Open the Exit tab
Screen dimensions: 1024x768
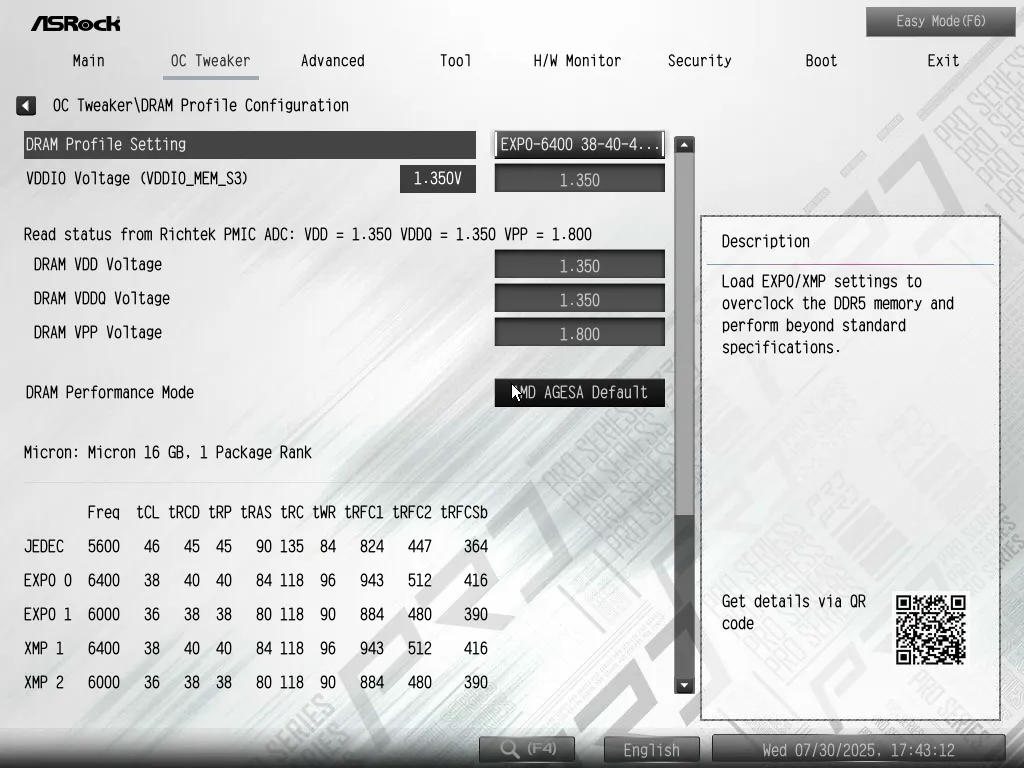[943, 61]
